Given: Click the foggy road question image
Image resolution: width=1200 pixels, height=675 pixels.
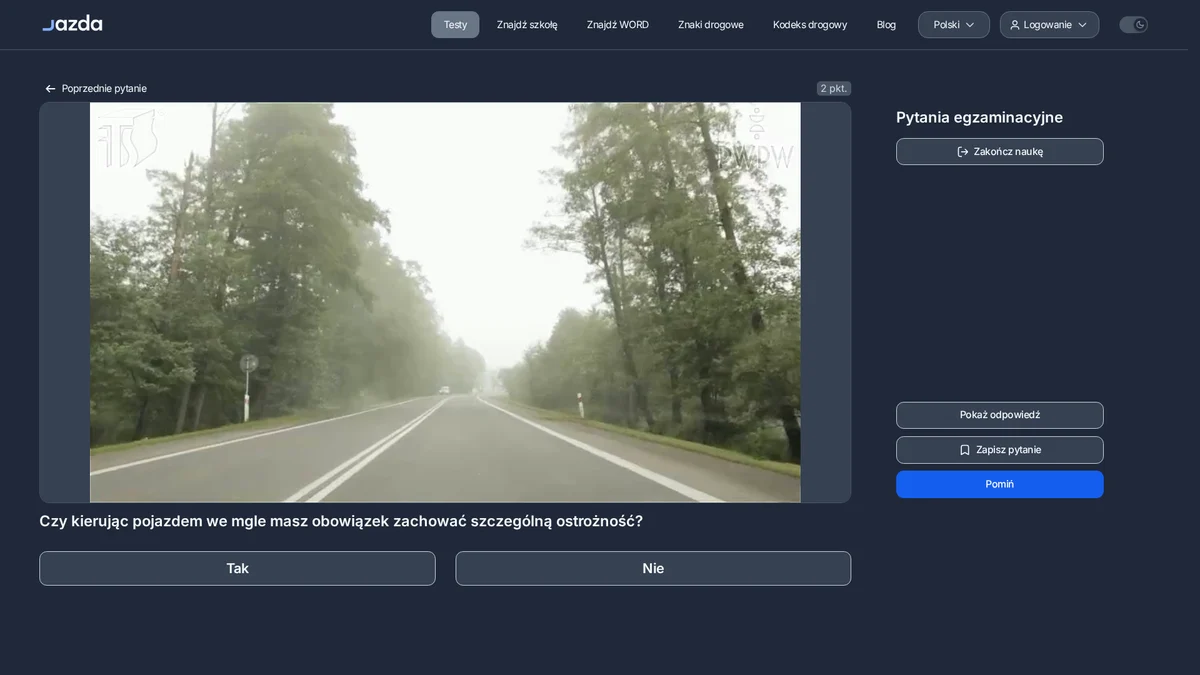Looking at the screenshot, I should point(445,302).
